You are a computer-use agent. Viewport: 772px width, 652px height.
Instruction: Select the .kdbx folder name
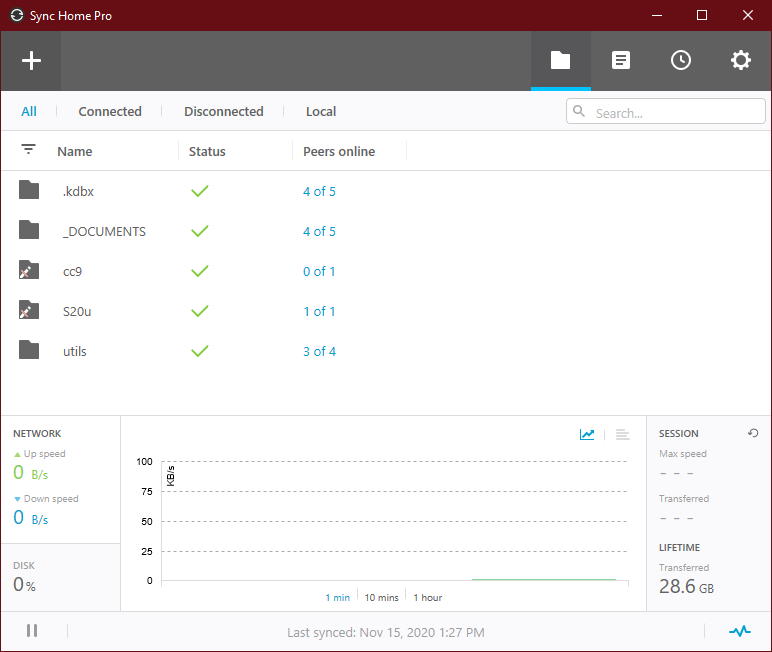click(x=78, y=192)
